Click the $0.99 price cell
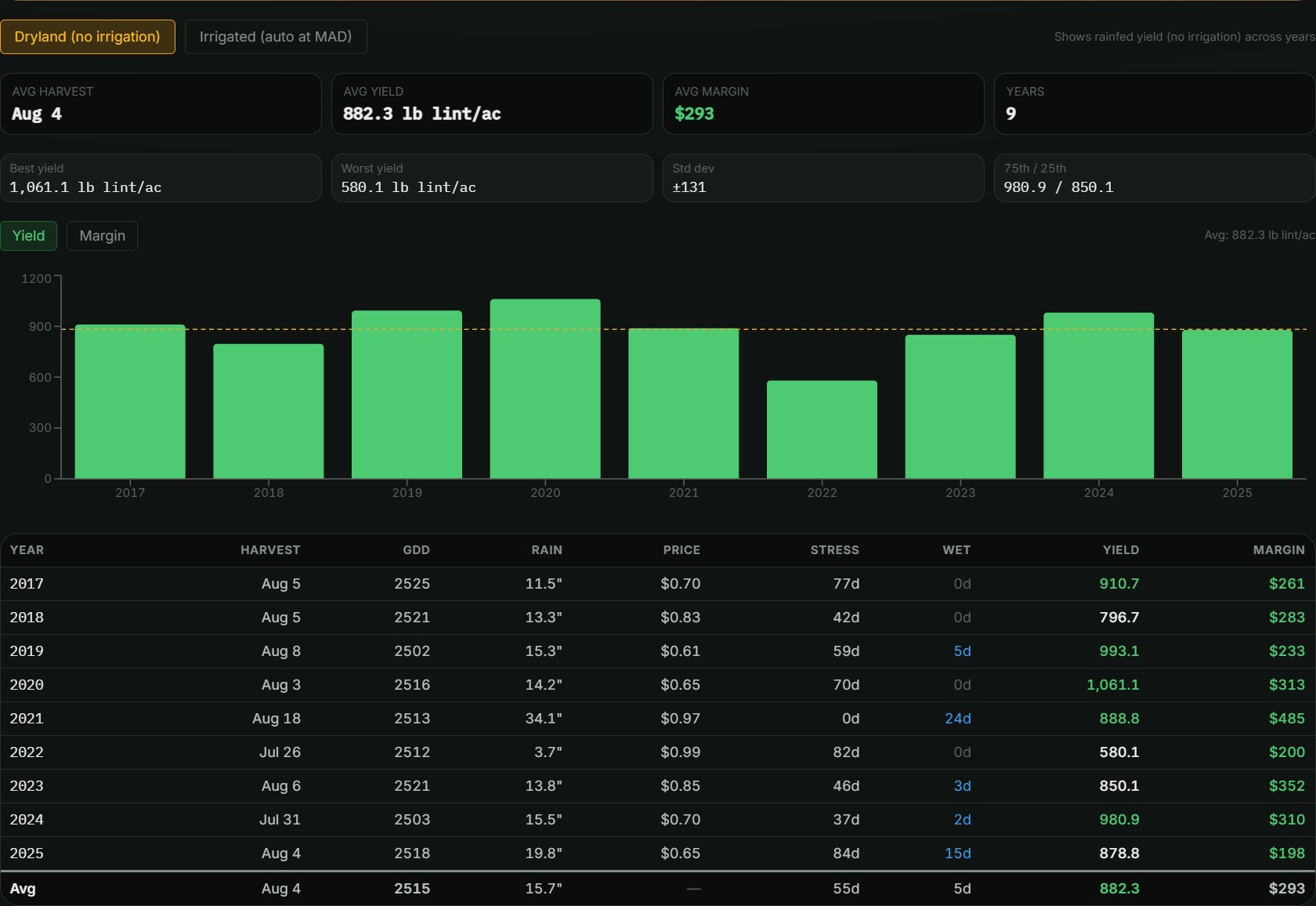Image resolution: width=1316 pixels, height=906 pixels. 681,752
